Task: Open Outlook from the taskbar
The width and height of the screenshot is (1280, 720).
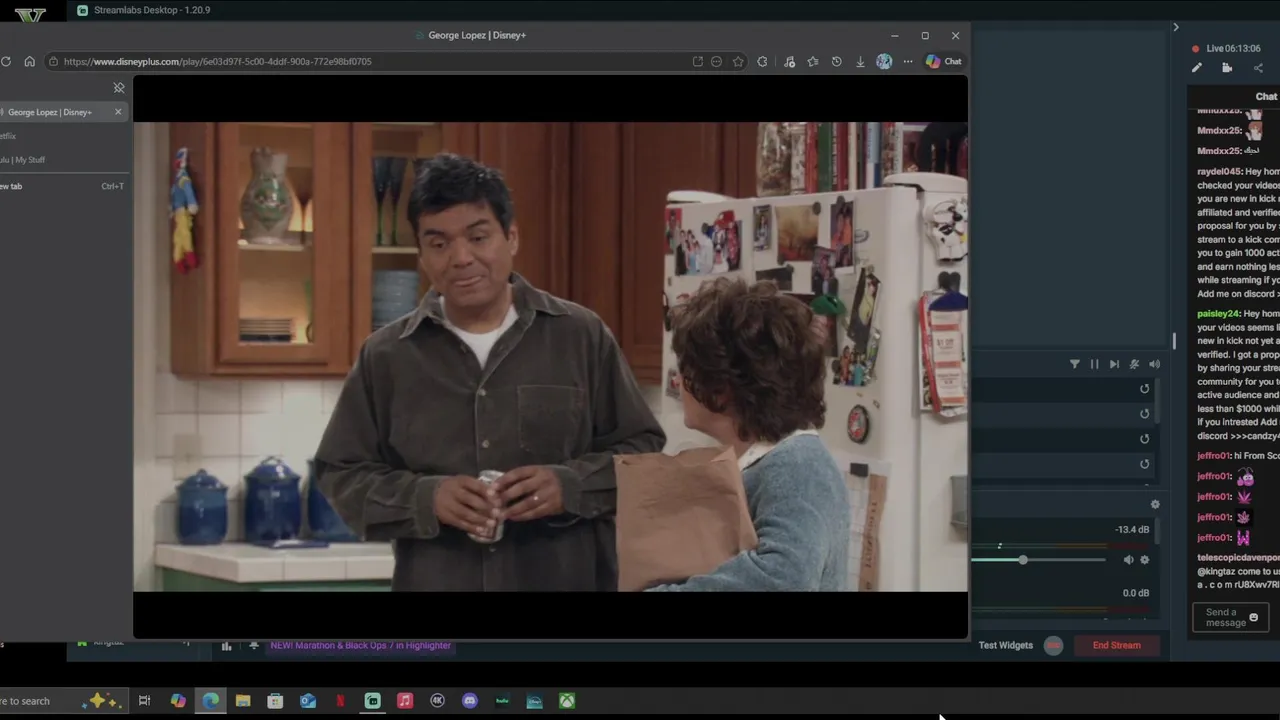Action: [308, 701]
